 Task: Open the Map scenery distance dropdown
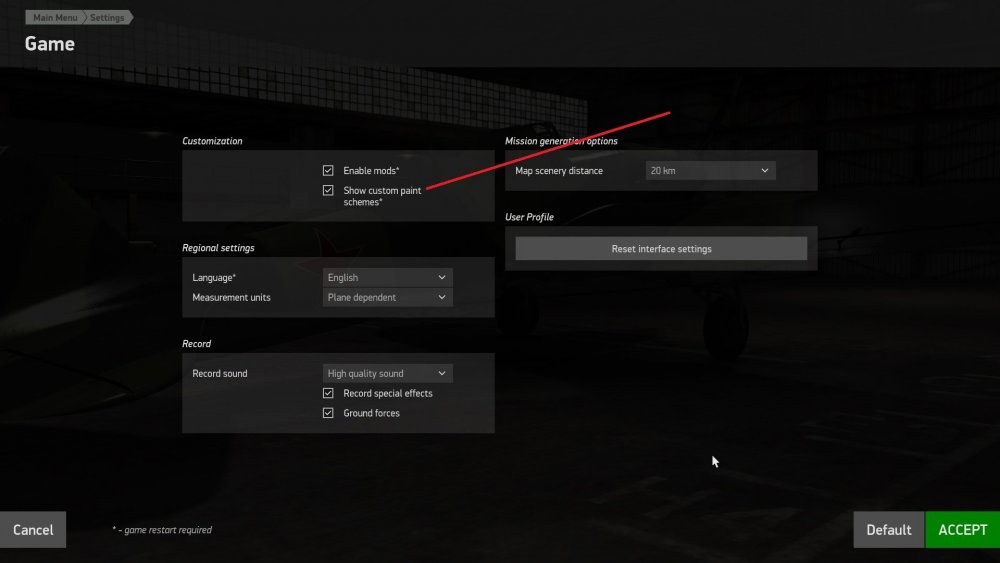(x=710, y=170)
